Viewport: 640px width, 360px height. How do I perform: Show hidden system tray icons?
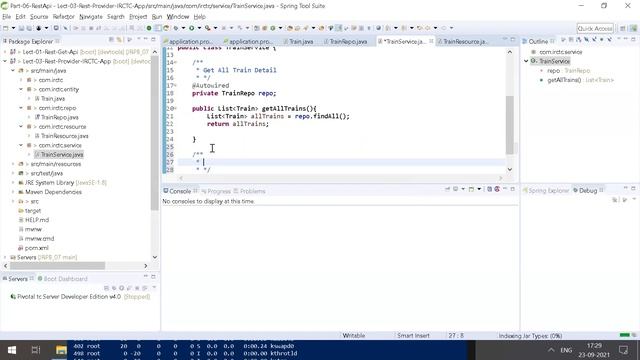coord(551,350)
